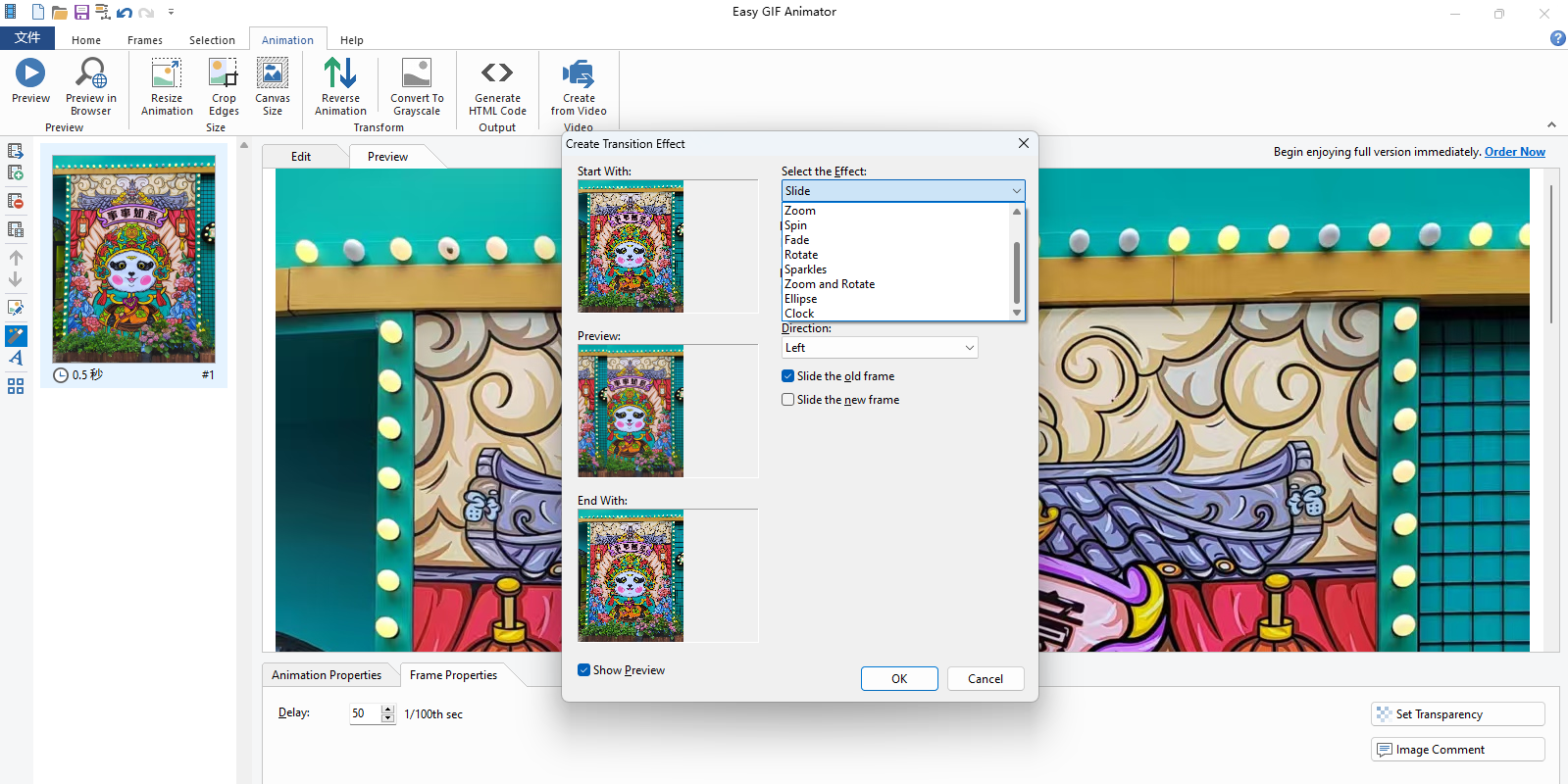Click Generate HTML Code icon
This screenshot has height=784, width=1568.
pos(497,73)
